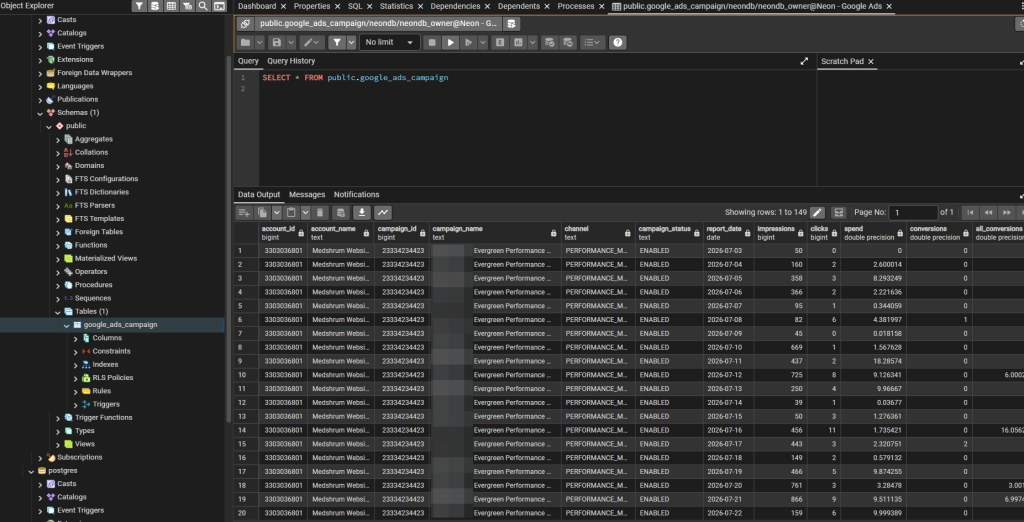This screenshot has width=1024, height=522.
Task: Open the Notifications tab
Action: click(357, 195)
